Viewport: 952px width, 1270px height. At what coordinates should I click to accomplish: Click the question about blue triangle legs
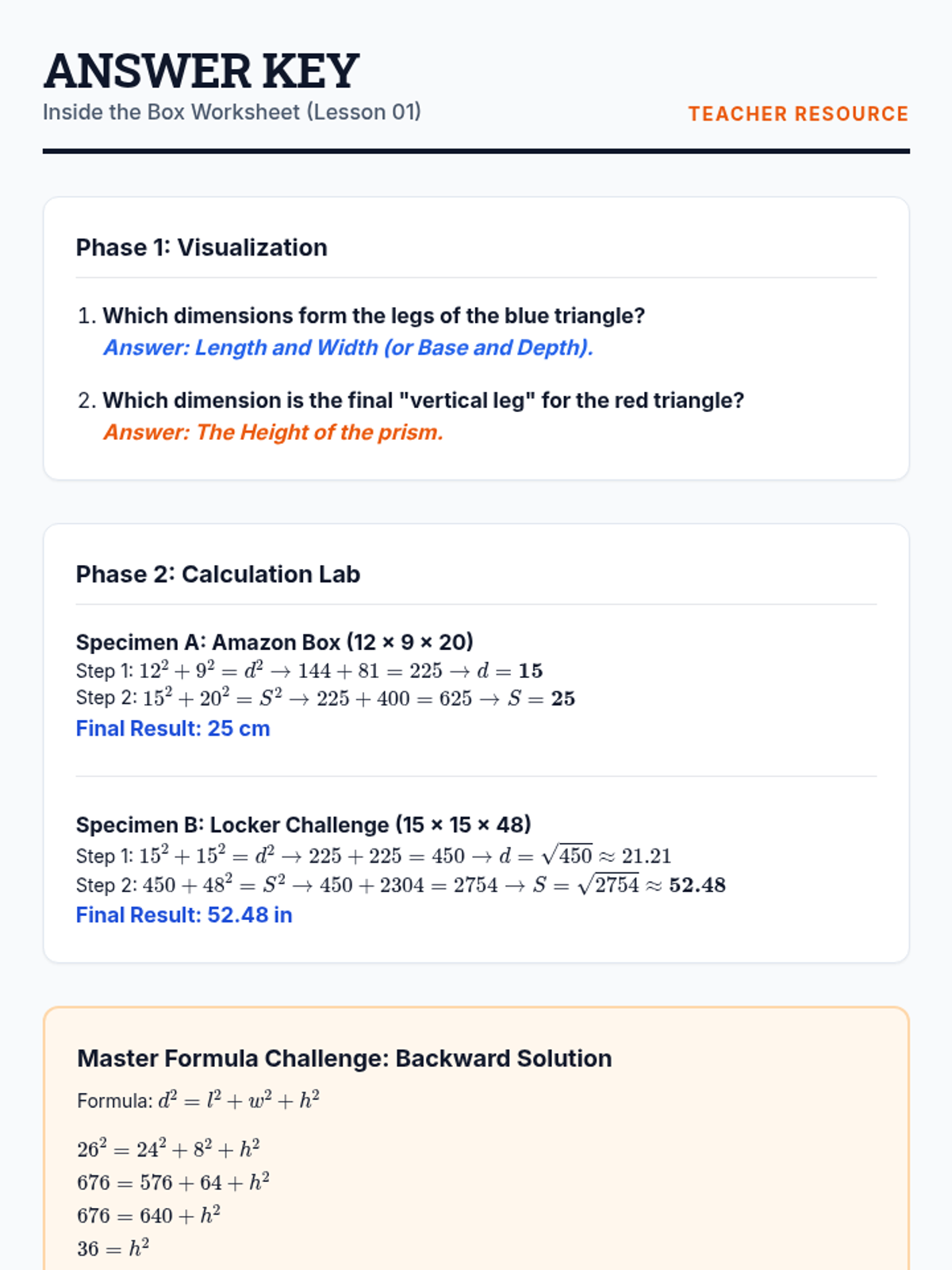click(x=374, y=316)
